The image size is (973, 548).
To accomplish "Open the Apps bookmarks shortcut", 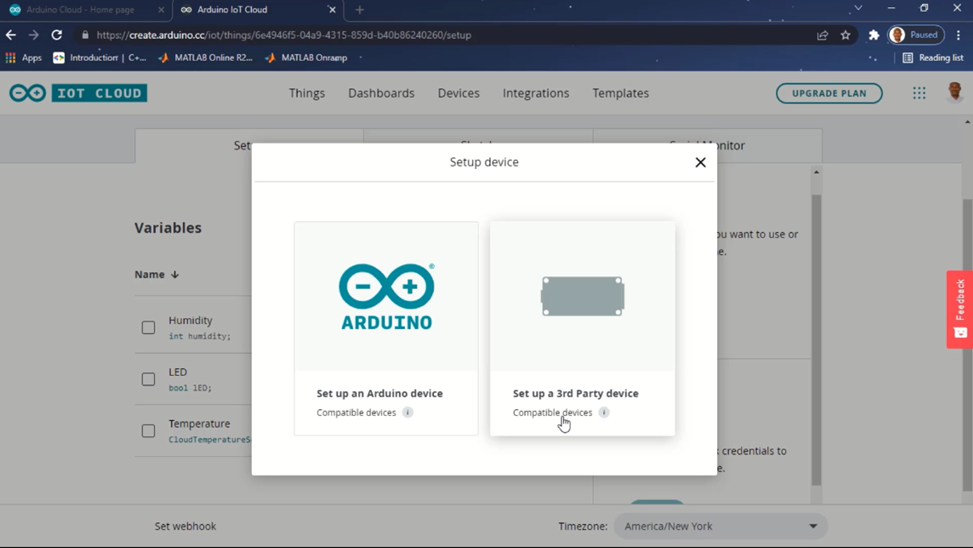I will pos(24,58).
